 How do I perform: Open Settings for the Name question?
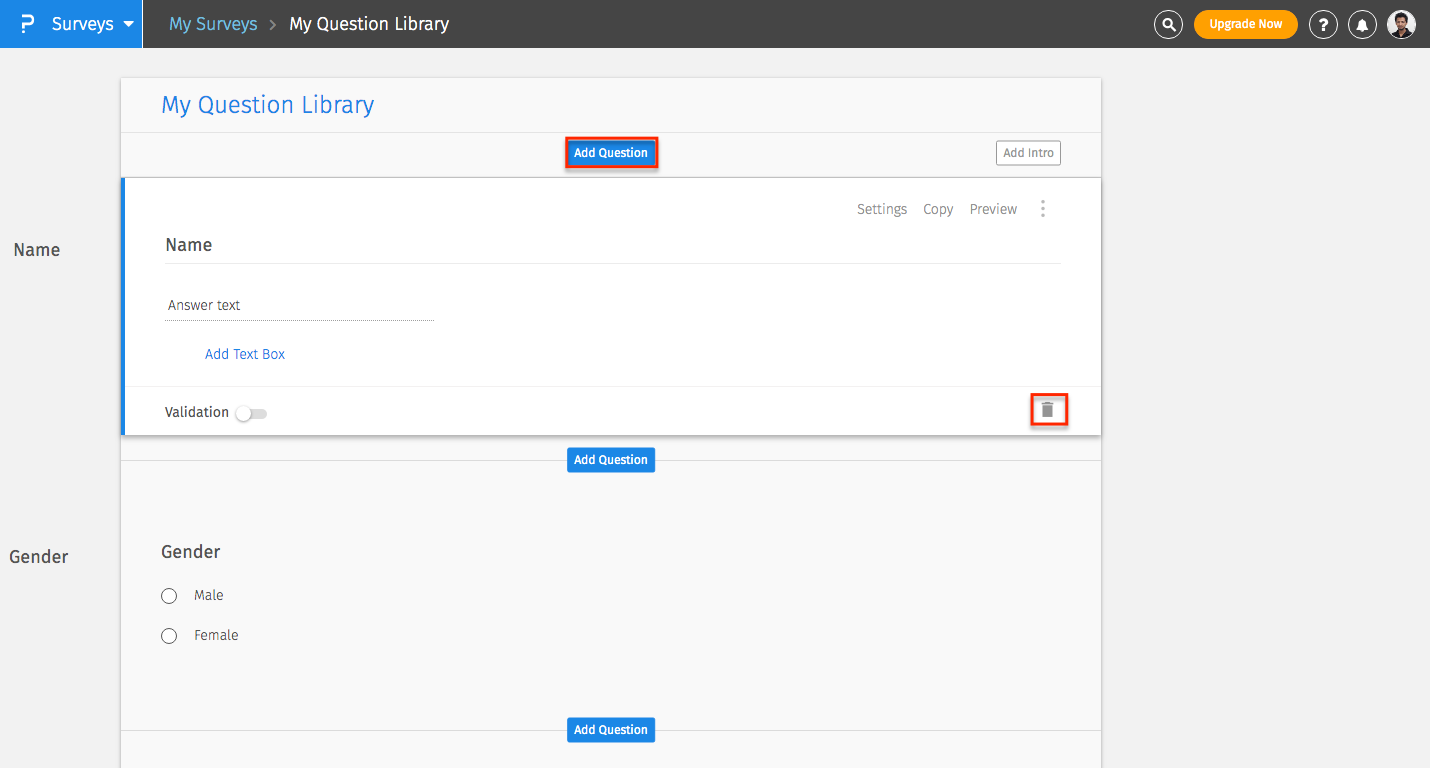[882, 209]
